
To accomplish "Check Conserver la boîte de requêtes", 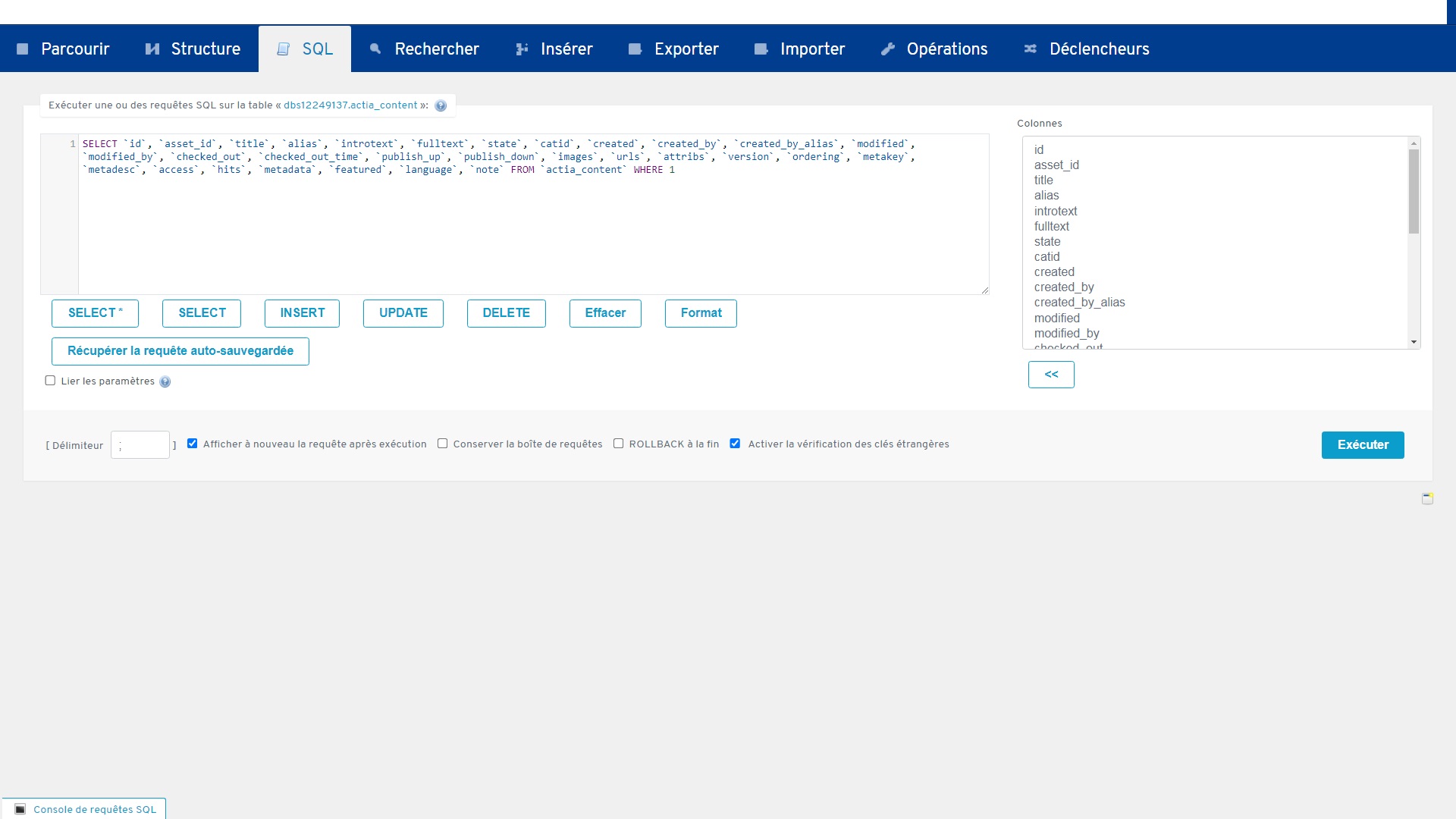I will (x=443, y=444).
